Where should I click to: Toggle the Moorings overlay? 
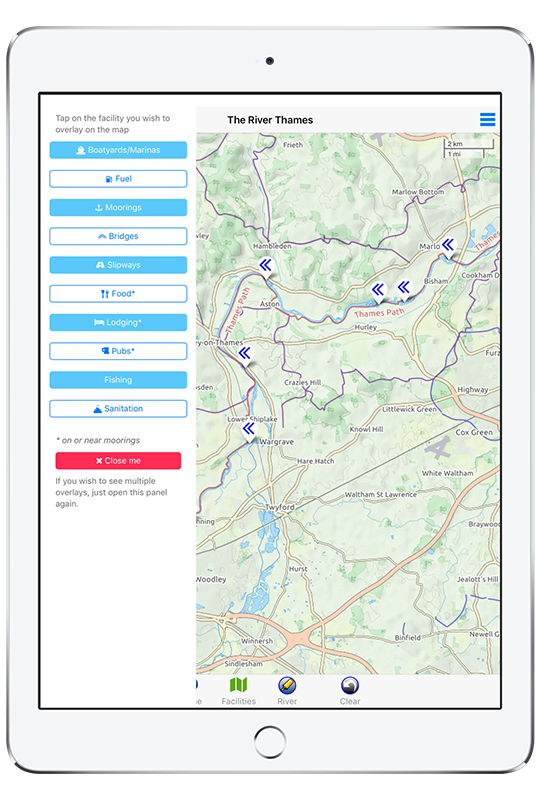[x=118, y=208]
